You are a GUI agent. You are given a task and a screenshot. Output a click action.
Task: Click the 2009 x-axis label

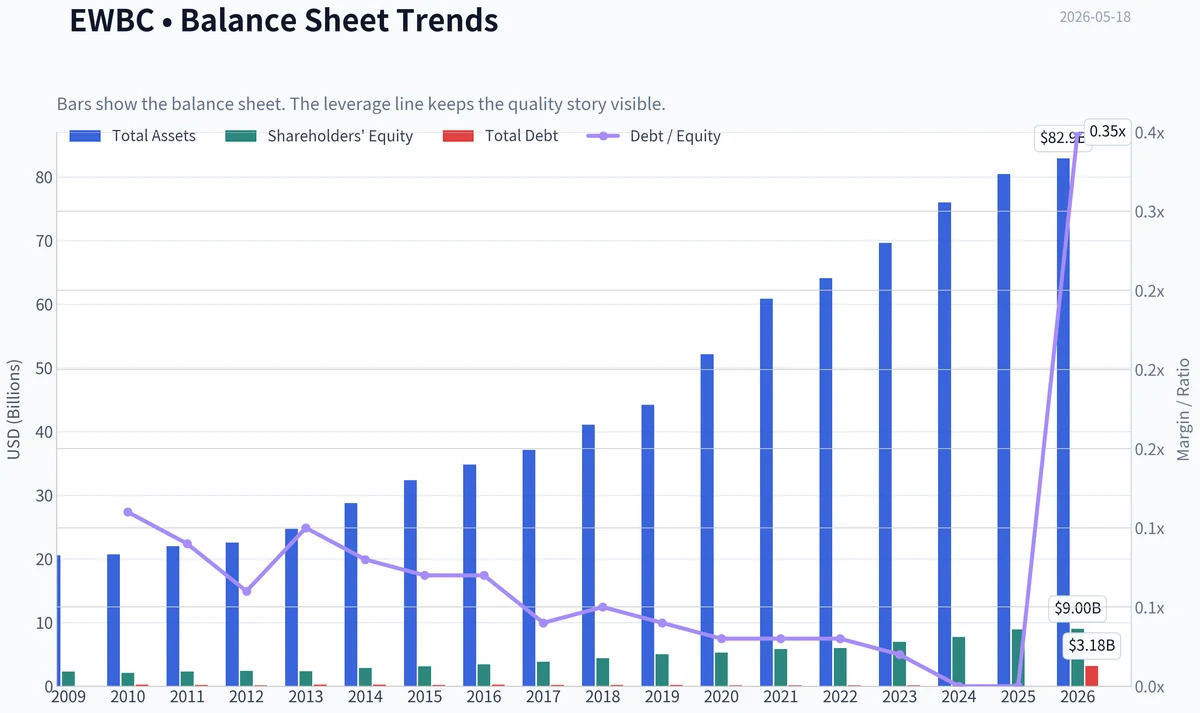pyautogui.click(x=68, y=696)
